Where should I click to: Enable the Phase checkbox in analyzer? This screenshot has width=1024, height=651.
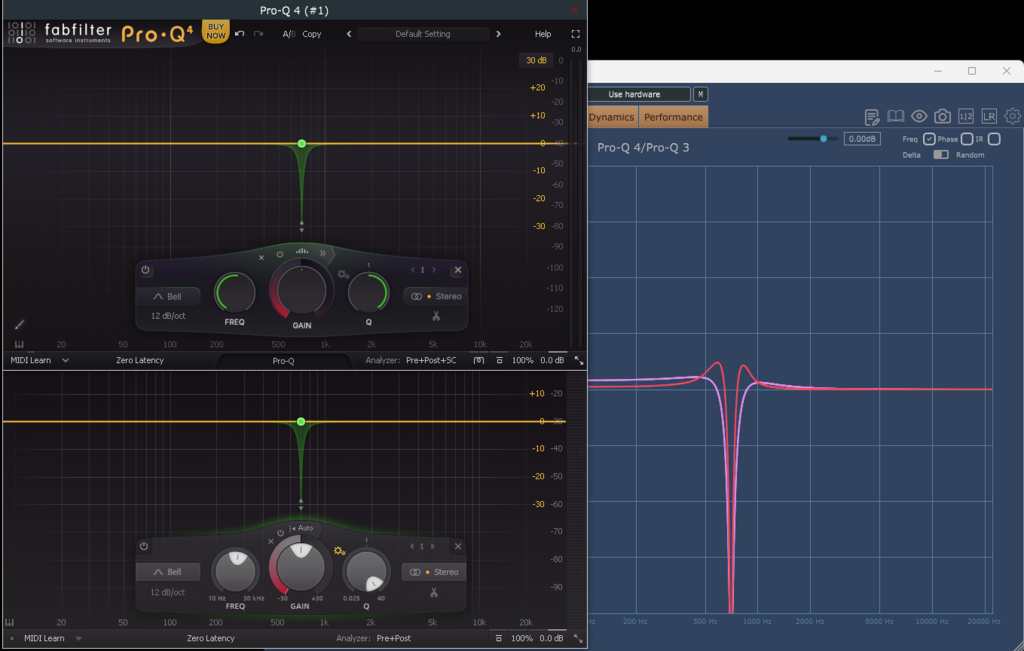(x=967, y=139)
